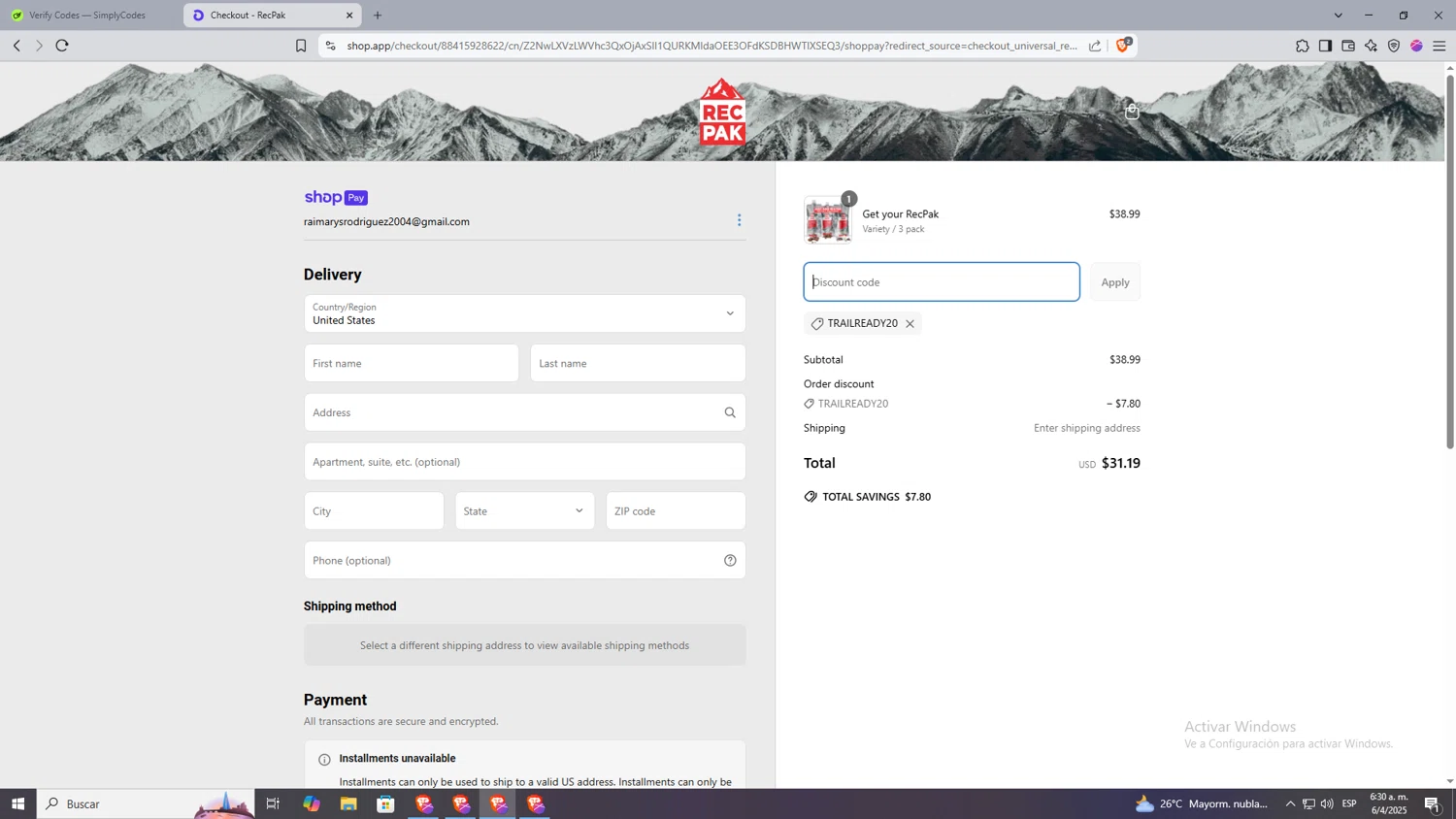Go back to previous page in browser
The height and width of the screenshot is (819, 1456).
click(17, 46)
